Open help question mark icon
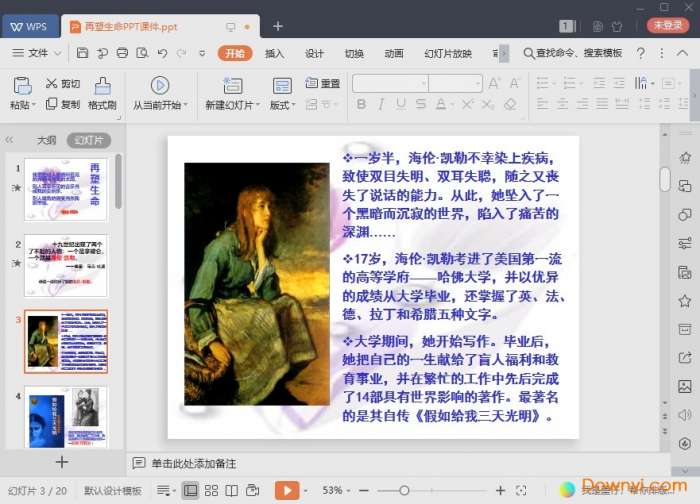Viewport: 700px width, 504px height. tap(641, 53)
